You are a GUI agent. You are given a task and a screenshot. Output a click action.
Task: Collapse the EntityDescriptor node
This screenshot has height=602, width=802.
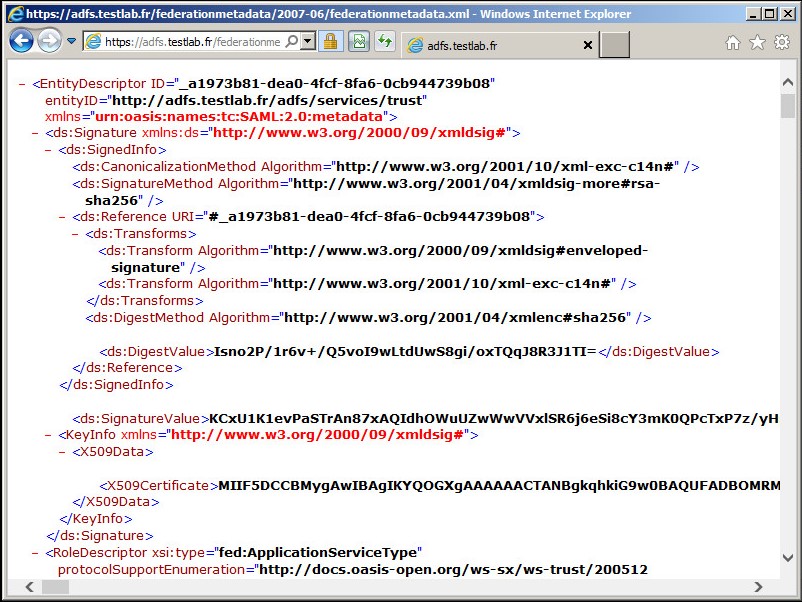click(22, 84)
